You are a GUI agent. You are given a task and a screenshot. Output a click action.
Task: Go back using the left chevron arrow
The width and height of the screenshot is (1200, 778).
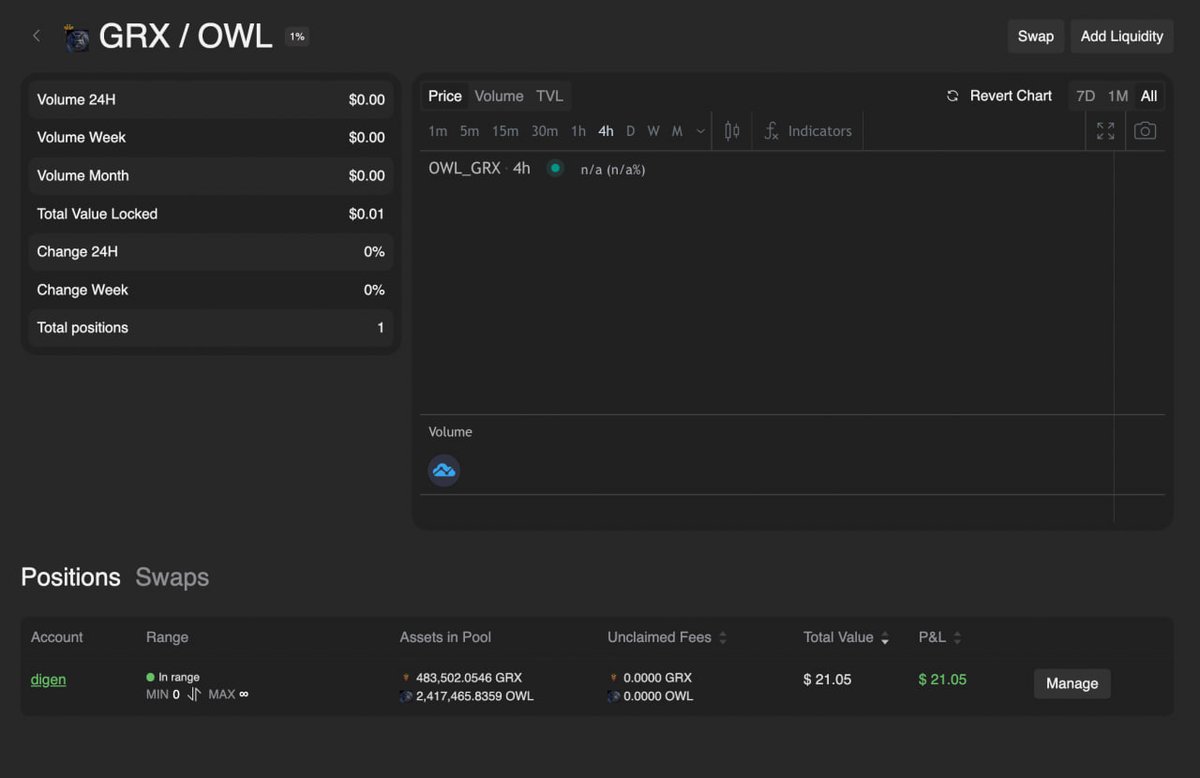click(x=37, y=36)
